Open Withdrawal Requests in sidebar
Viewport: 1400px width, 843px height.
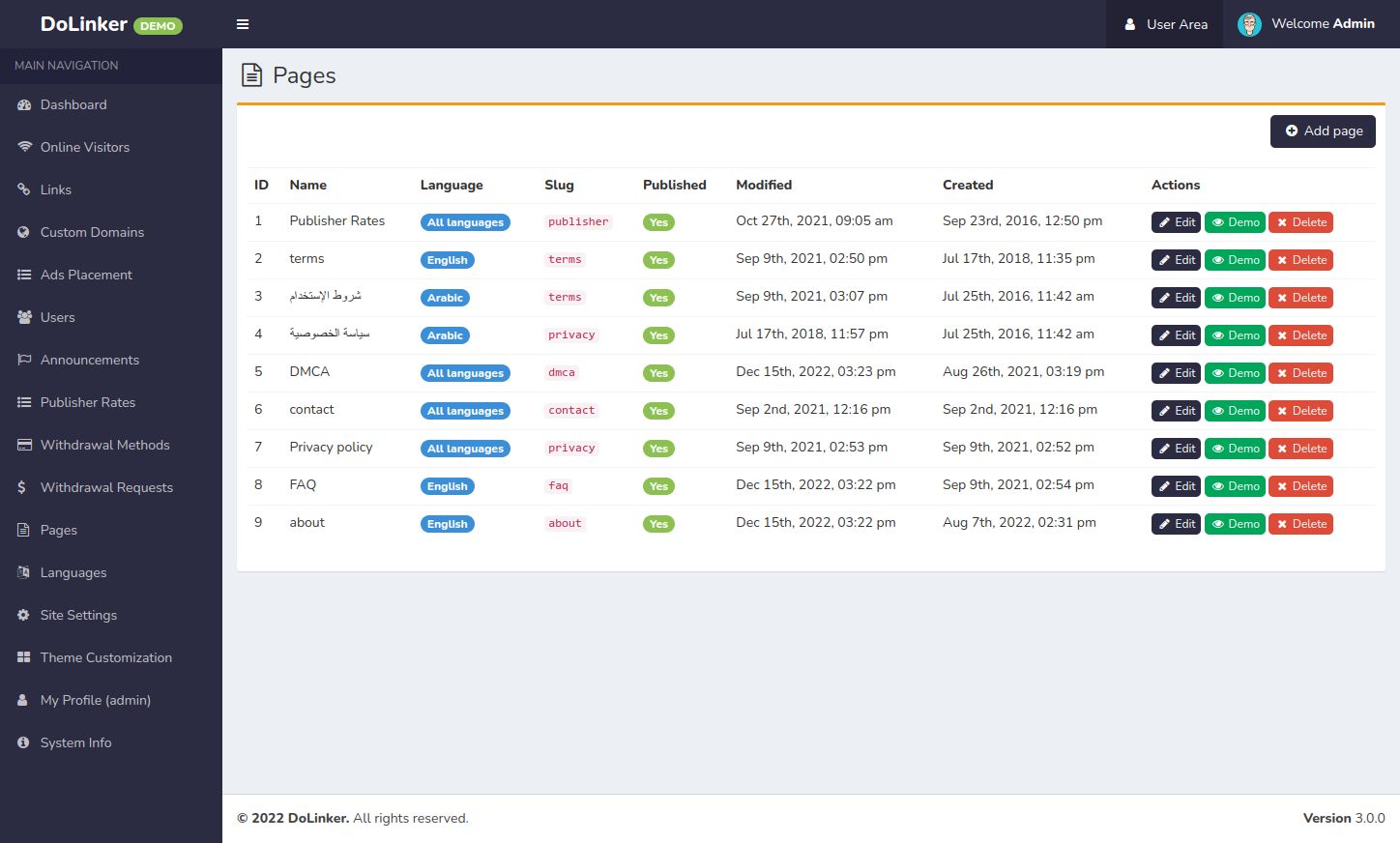coord(106,487)
